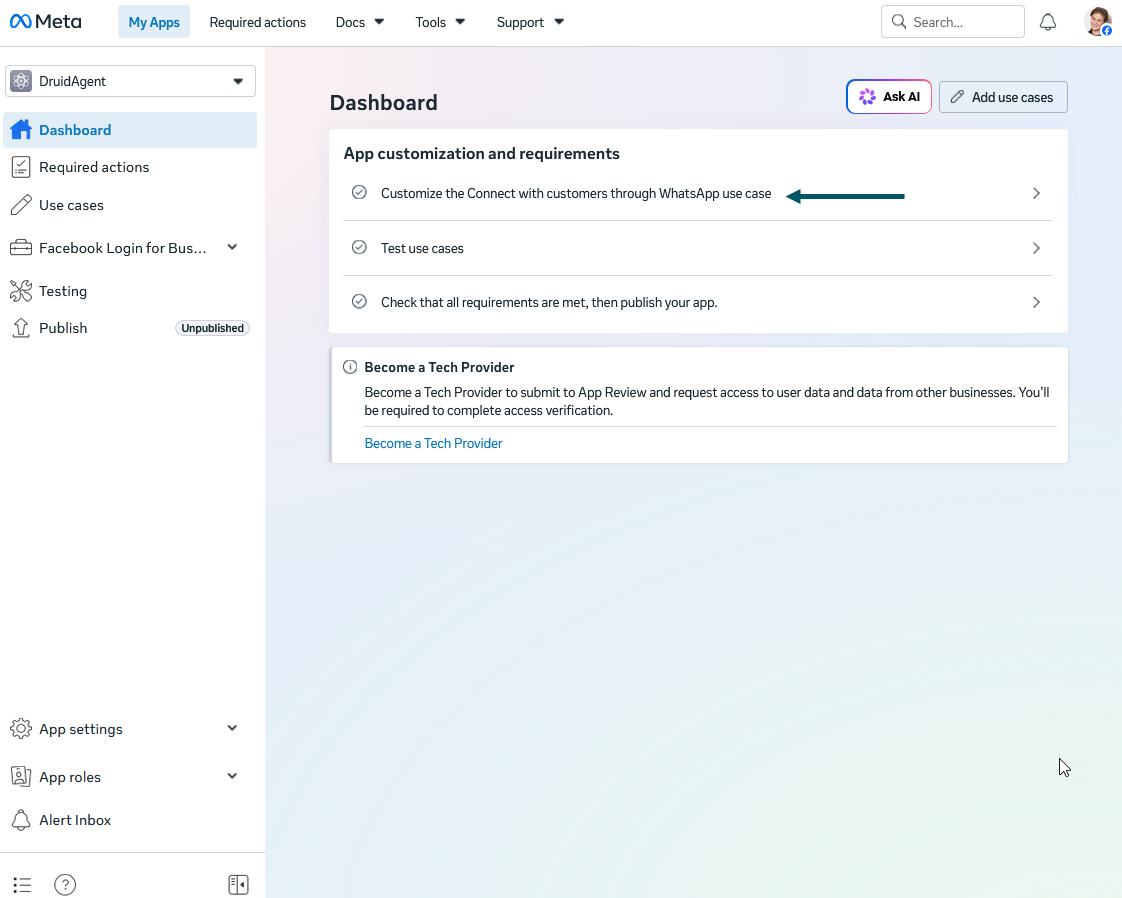This screenshot has height=898, width=1122.
Task: Click the App roles badge icon
Action: 21,776
